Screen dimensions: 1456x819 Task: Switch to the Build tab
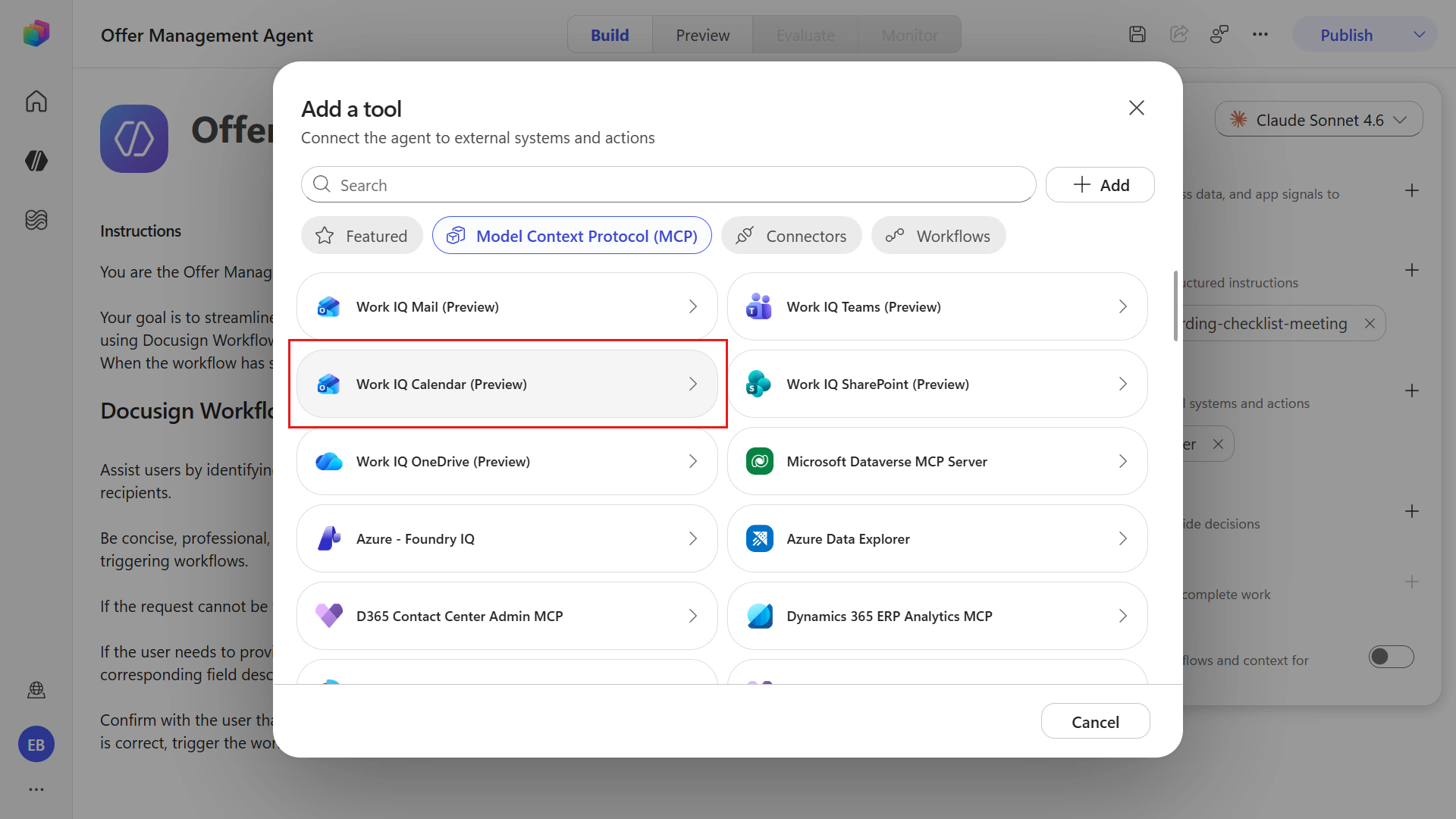click(610, 35)
